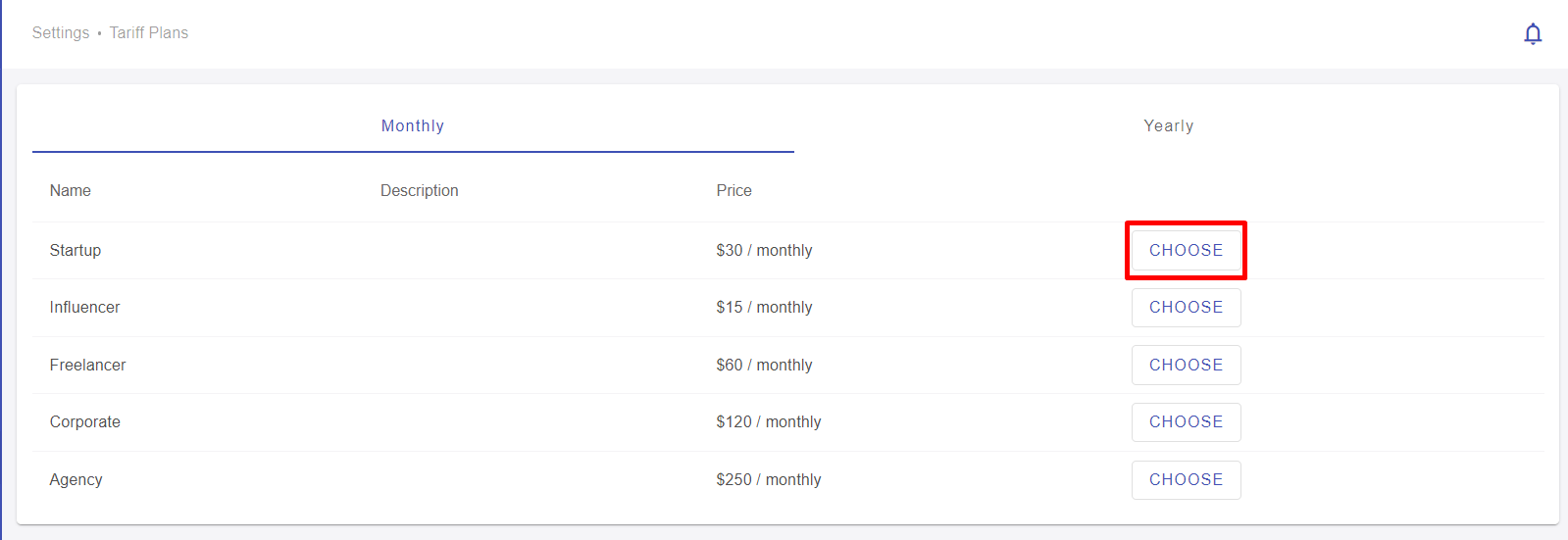The image size is (1568, 540).
Task: Choose the Freelancer plan
Action: [x=1186, y=365]
